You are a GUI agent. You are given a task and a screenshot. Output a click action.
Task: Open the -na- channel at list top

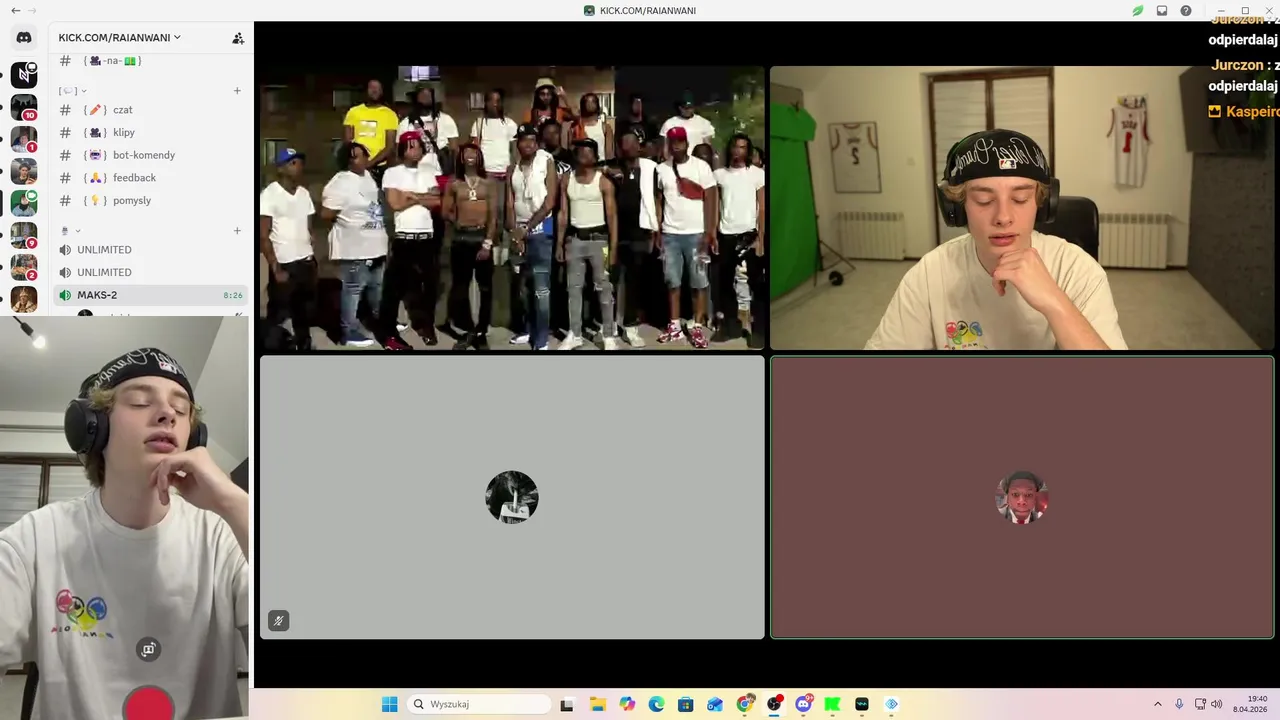150,61
